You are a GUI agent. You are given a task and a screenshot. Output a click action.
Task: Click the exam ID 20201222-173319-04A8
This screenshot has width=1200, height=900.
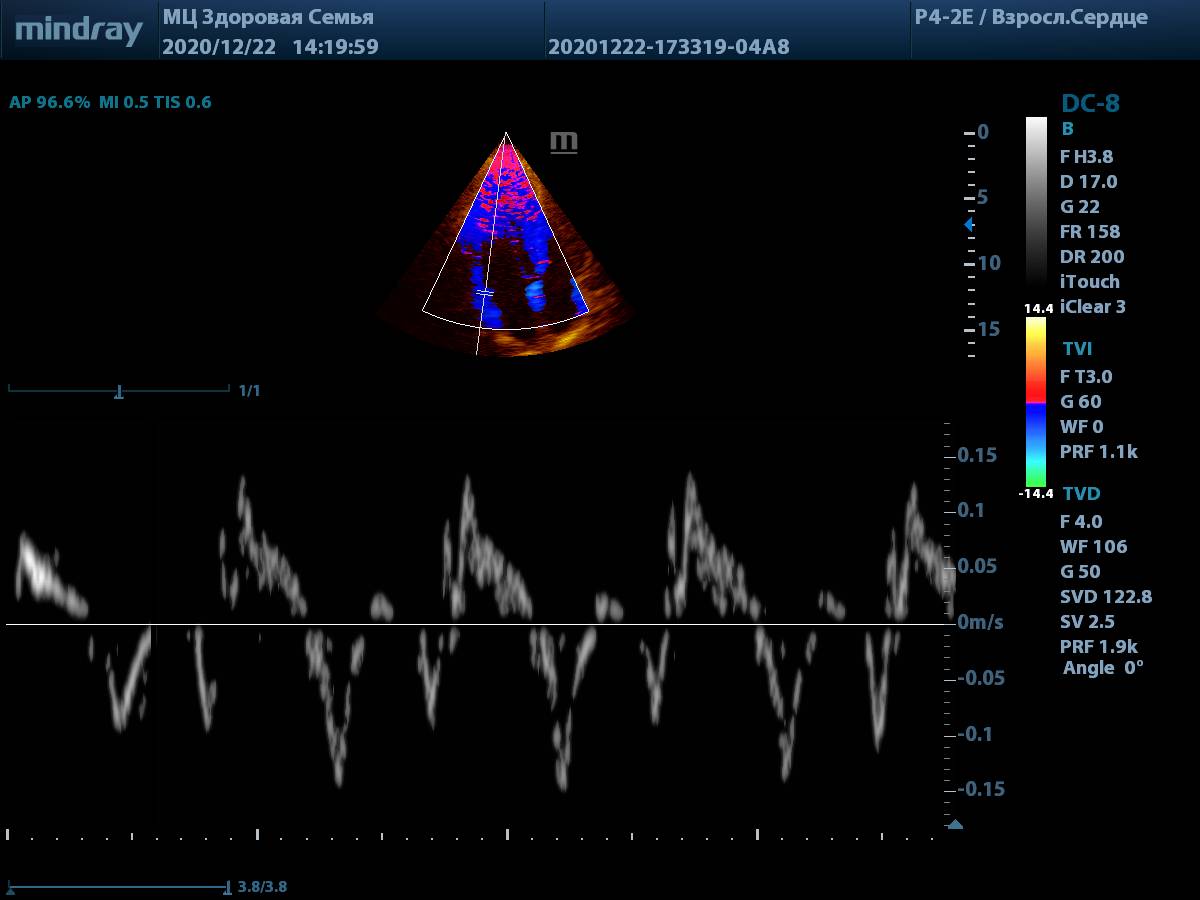coord(668,47)
